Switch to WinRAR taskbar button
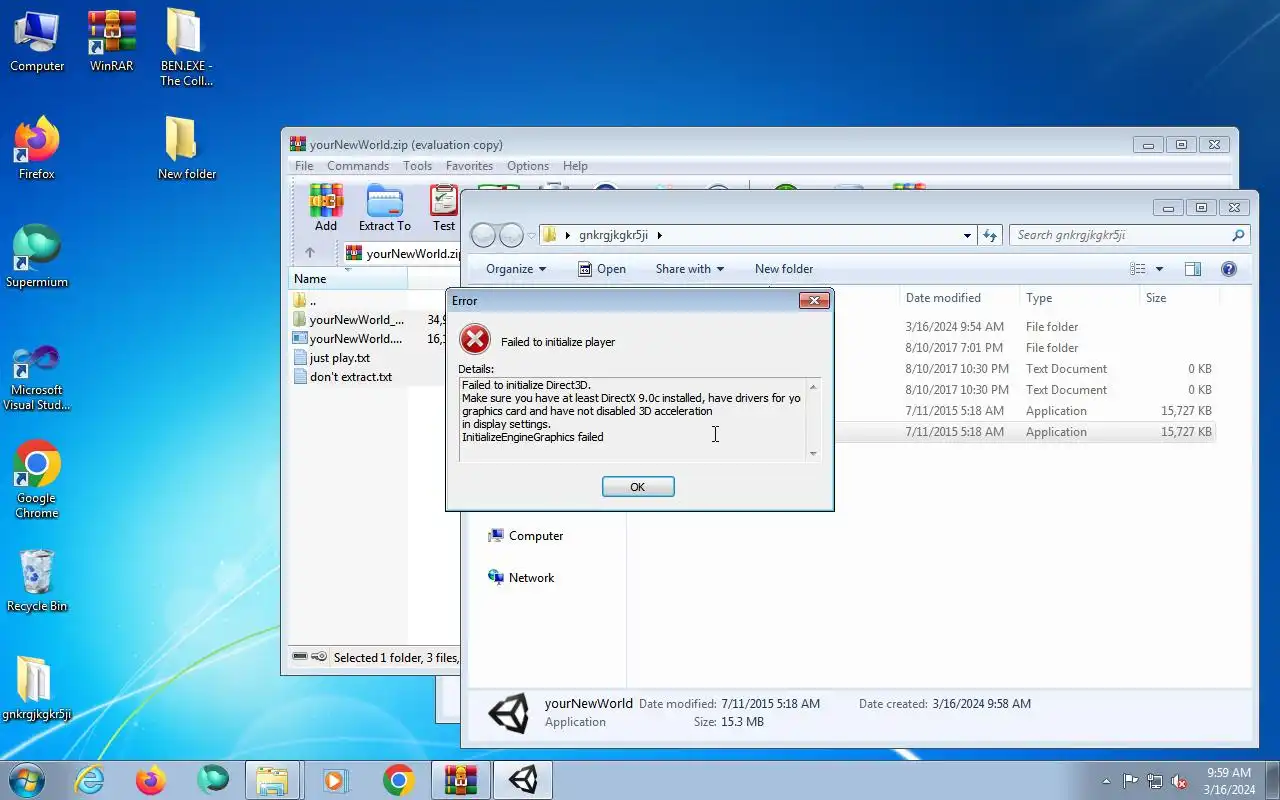This screenshot has width=1280, height=800. (x=461, y=781)
